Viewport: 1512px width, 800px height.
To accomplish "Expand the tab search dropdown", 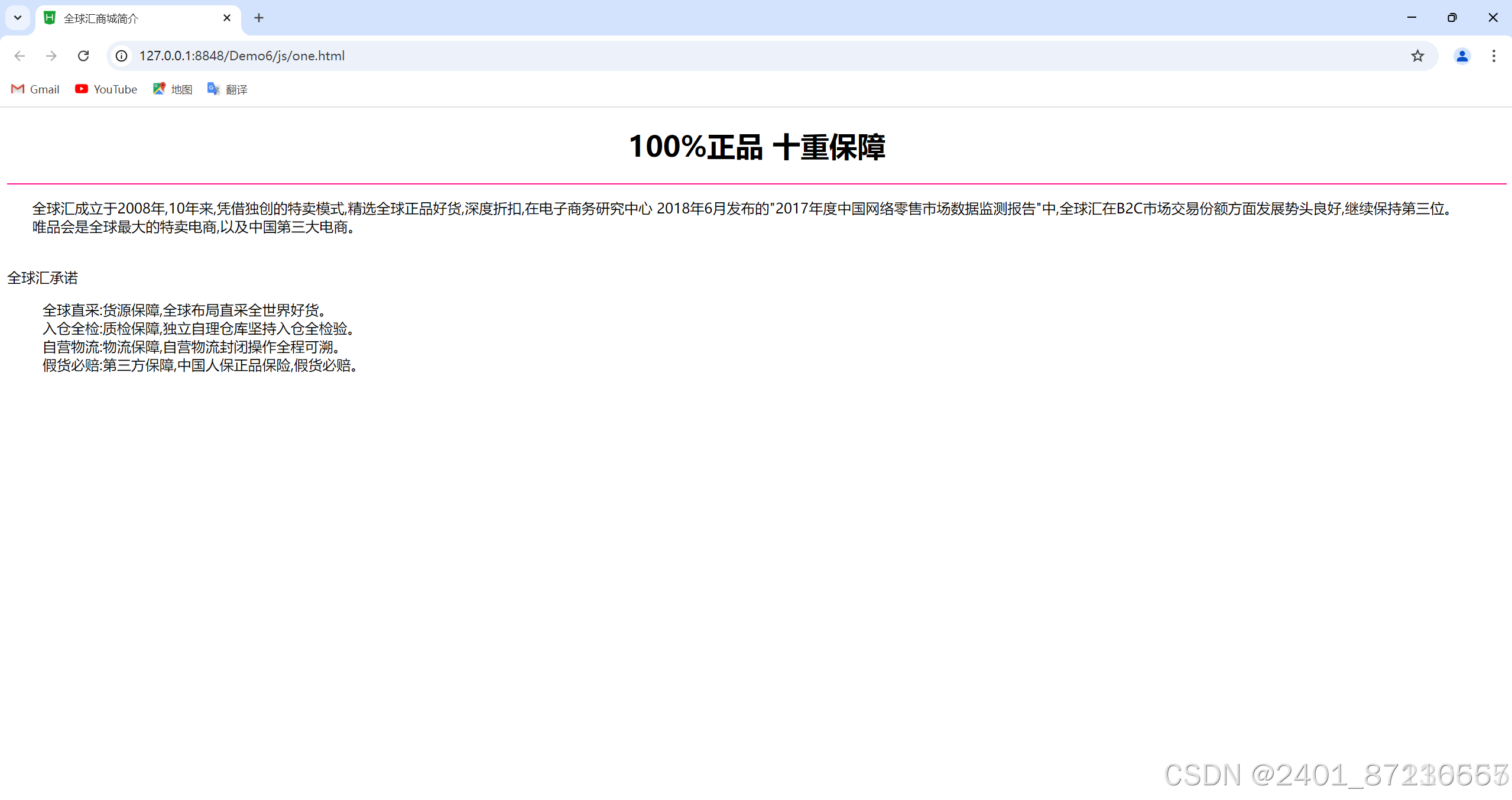I will coord(18,18).
